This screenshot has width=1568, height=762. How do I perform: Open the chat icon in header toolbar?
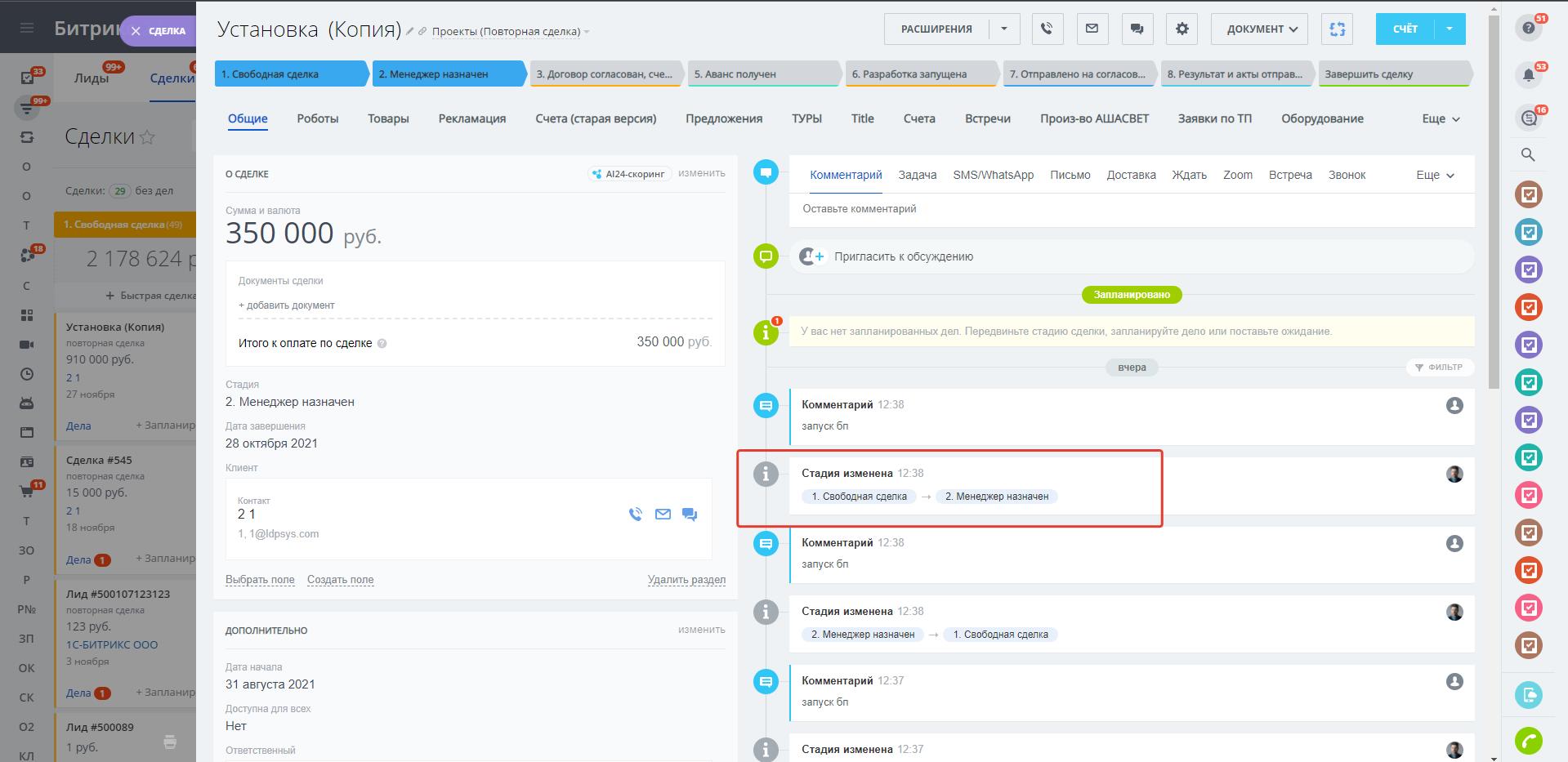tap(1137, 29)
